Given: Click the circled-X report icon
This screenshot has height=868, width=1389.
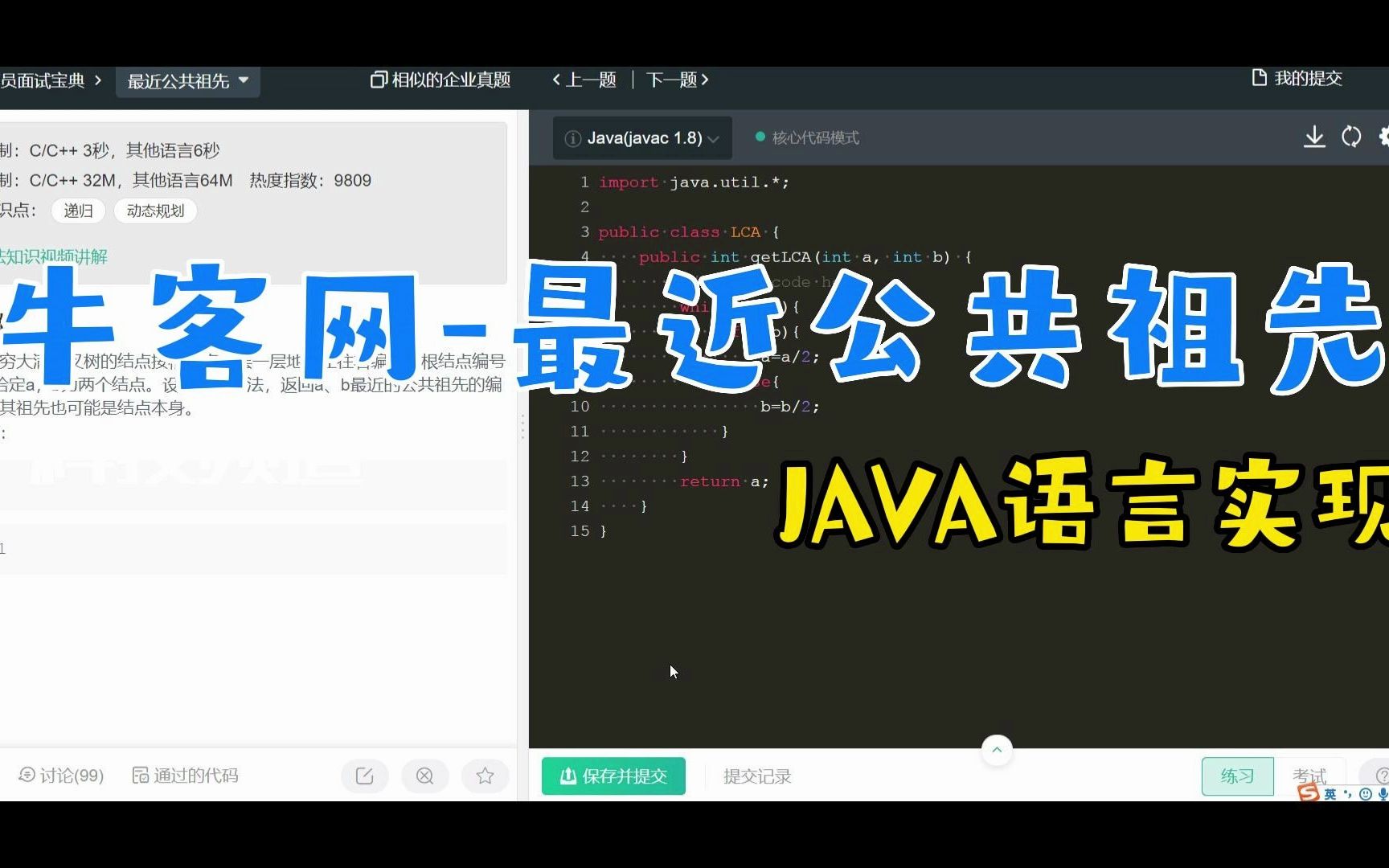Looking at the screenshot, I should (425, 776).
